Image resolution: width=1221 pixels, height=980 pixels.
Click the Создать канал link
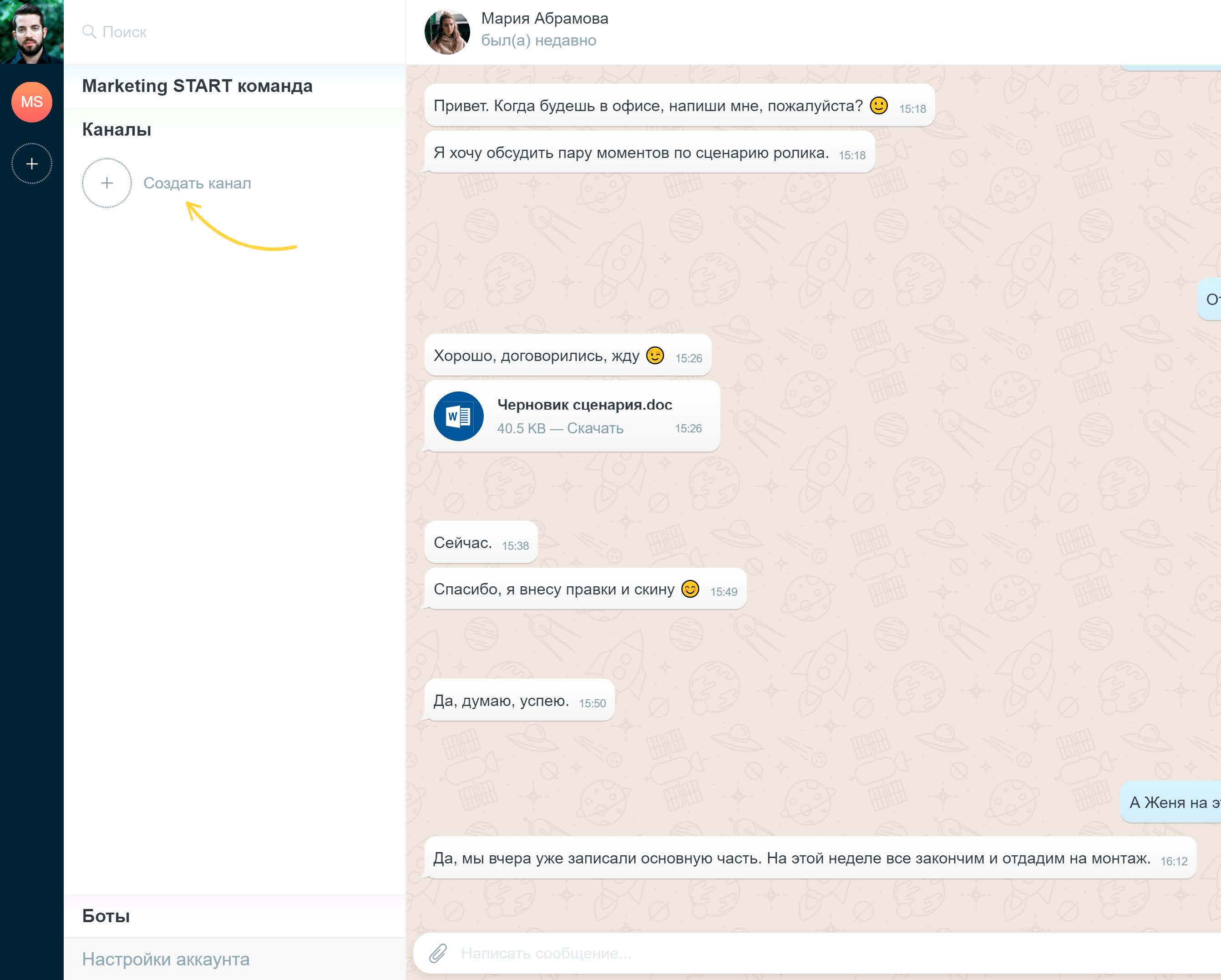pos(197,183)
